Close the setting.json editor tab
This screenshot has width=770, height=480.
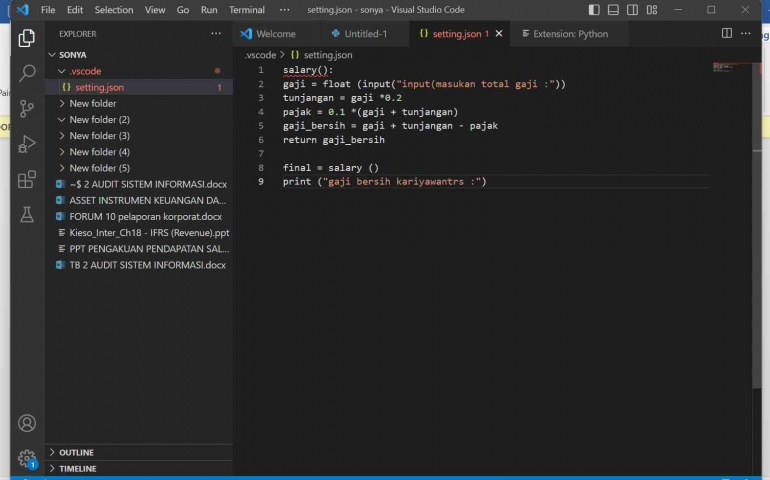[499, 33]
